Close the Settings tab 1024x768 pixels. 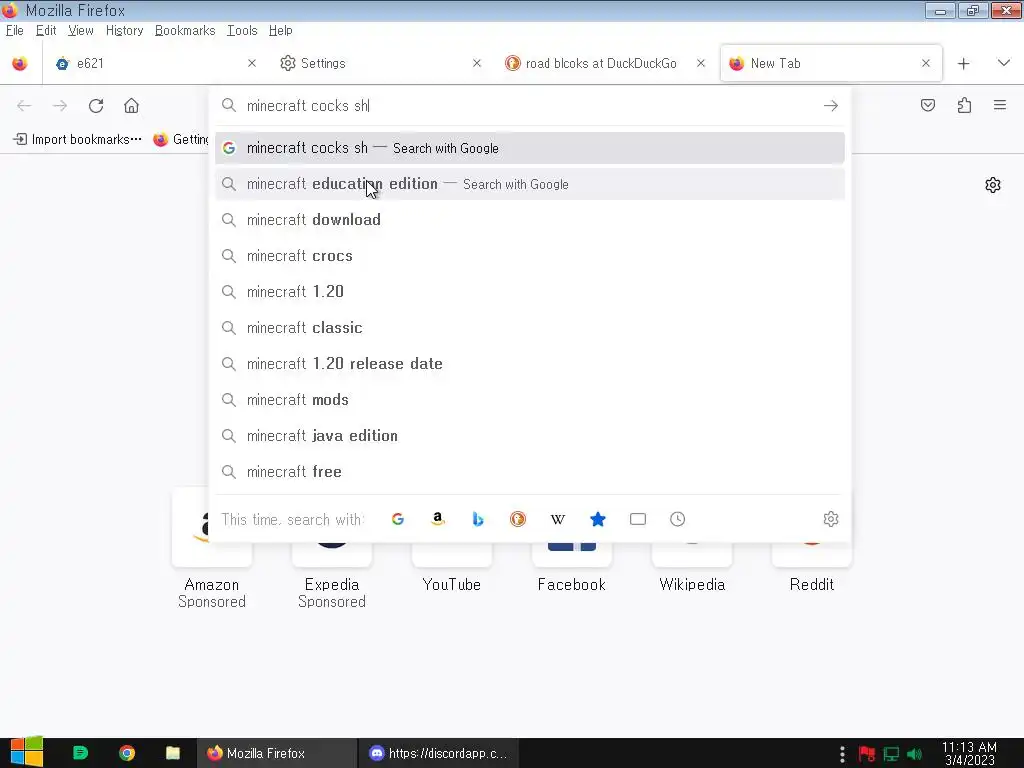click(x=477, y=63)
